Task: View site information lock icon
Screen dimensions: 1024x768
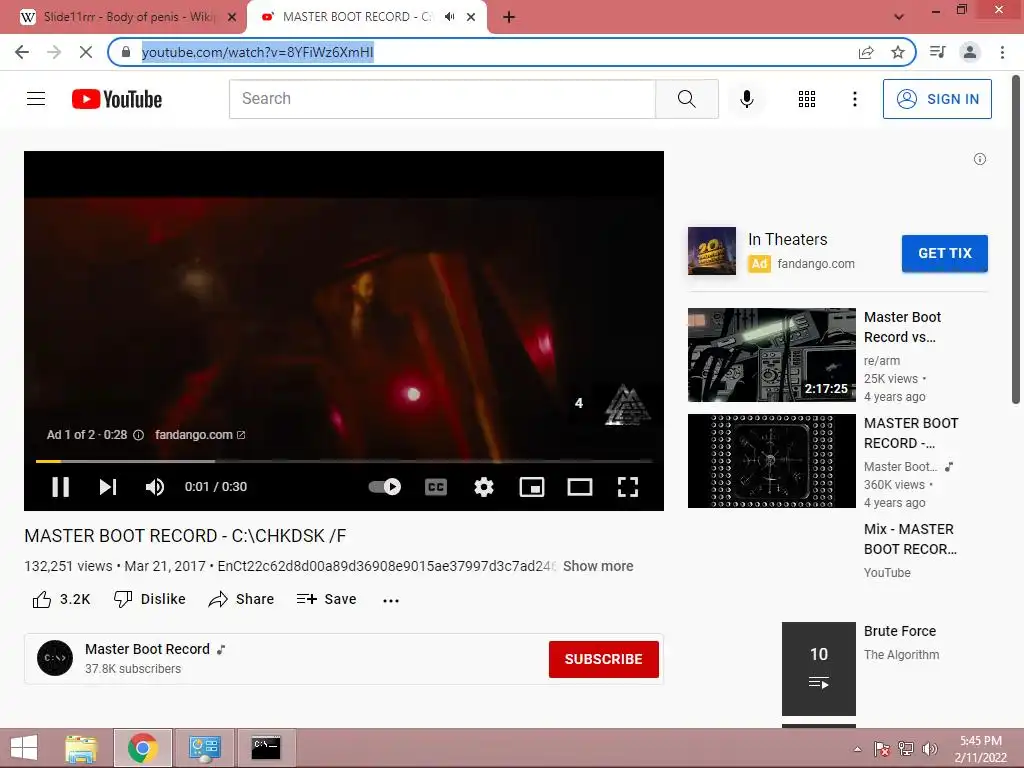Action: [126, 52]
